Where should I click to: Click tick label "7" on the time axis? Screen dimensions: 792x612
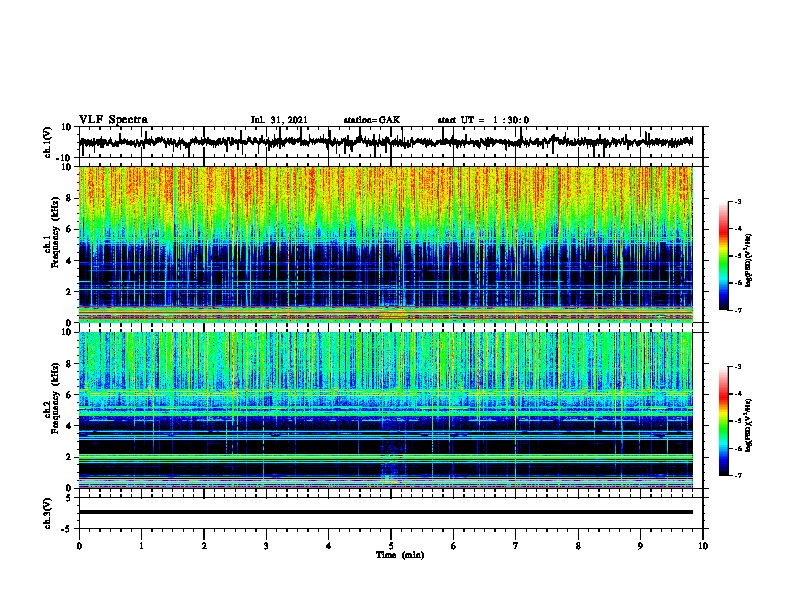(x=516, y=546)
